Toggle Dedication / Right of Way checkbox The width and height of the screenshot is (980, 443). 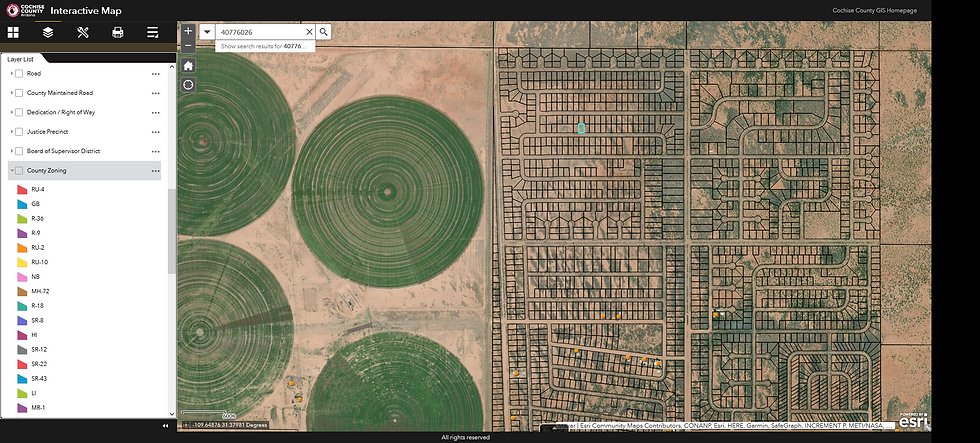(x=19, y=112)
